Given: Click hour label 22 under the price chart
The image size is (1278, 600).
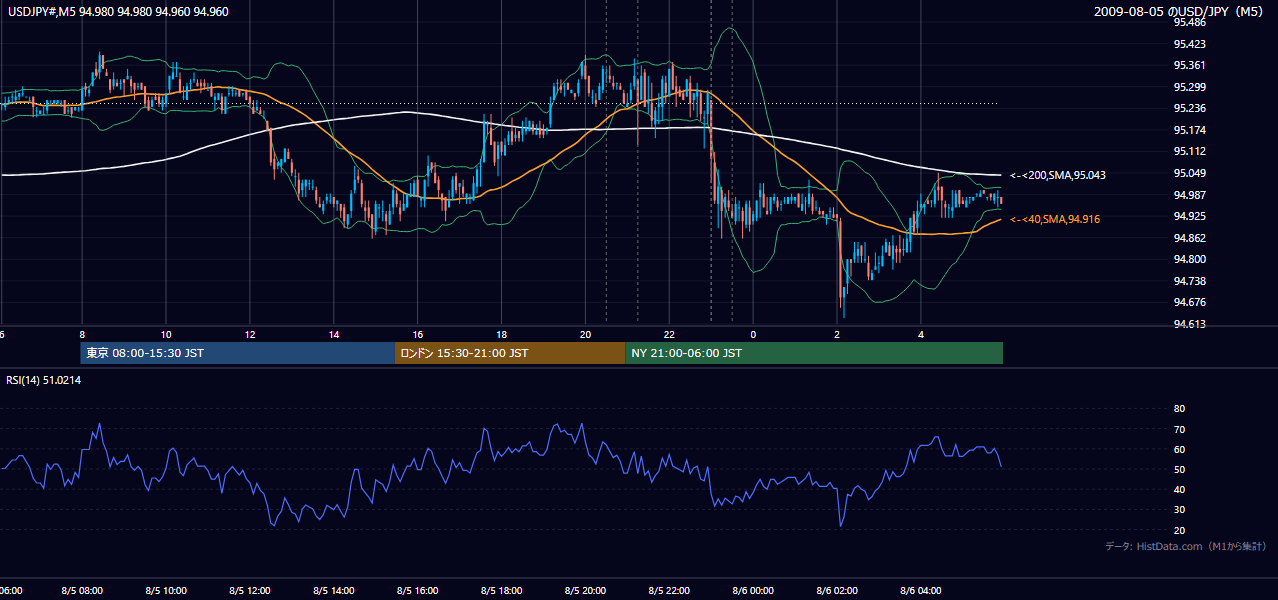Looking at the screenshot, I should coord(670,335).
